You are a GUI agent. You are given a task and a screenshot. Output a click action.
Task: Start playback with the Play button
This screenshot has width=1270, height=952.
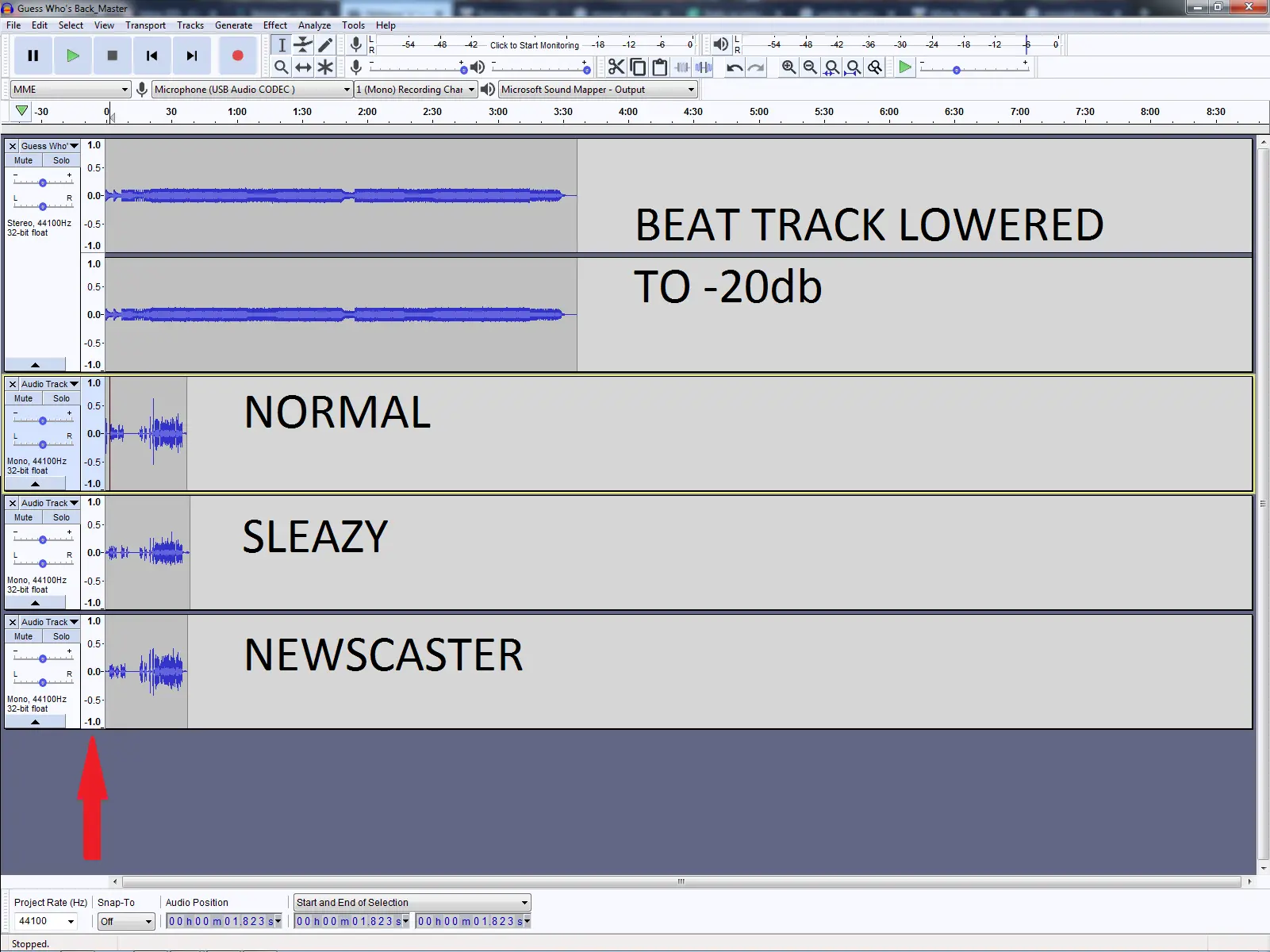[x=72, y=56]
